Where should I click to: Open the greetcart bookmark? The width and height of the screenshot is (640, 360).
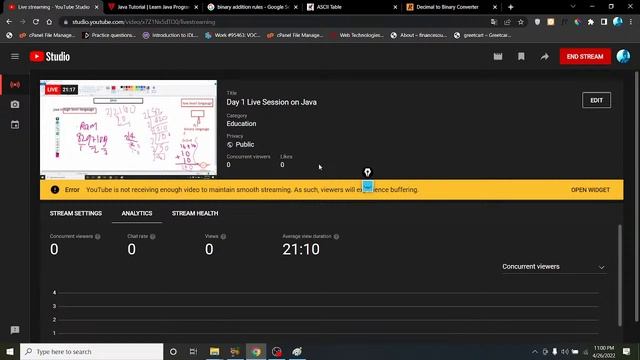[483, 35]
